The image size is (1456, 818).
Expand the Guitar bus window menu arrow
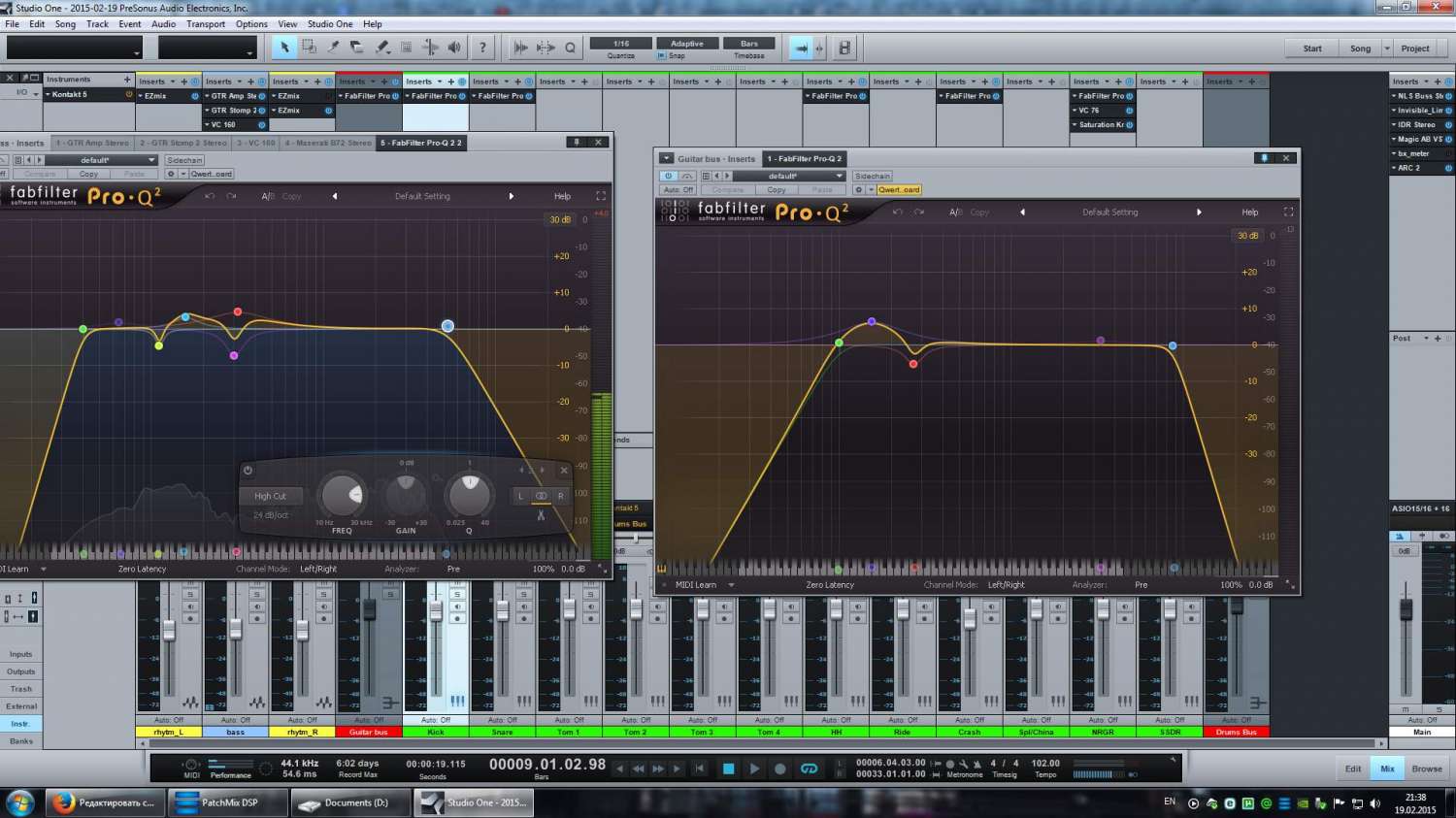pos(666,158)
